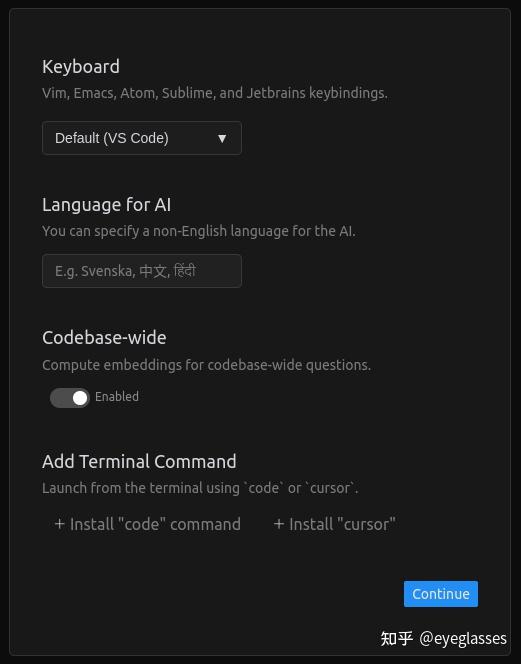Screen dimensions: 521x664
Task: Select the Keyboard section heading
Action: [81, 67]
